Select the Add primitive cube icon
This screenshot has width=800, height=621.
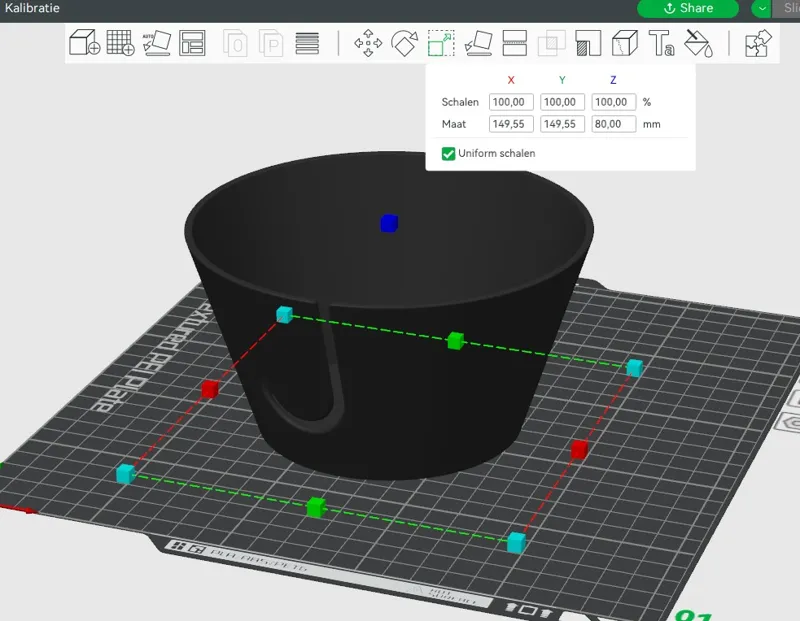coord(84,42)
